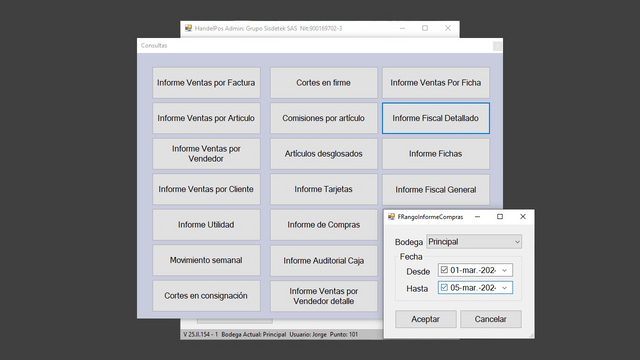Minimize the HandelPos Admin window
Viewport: 640px width, 360px height.
point(402,28)
